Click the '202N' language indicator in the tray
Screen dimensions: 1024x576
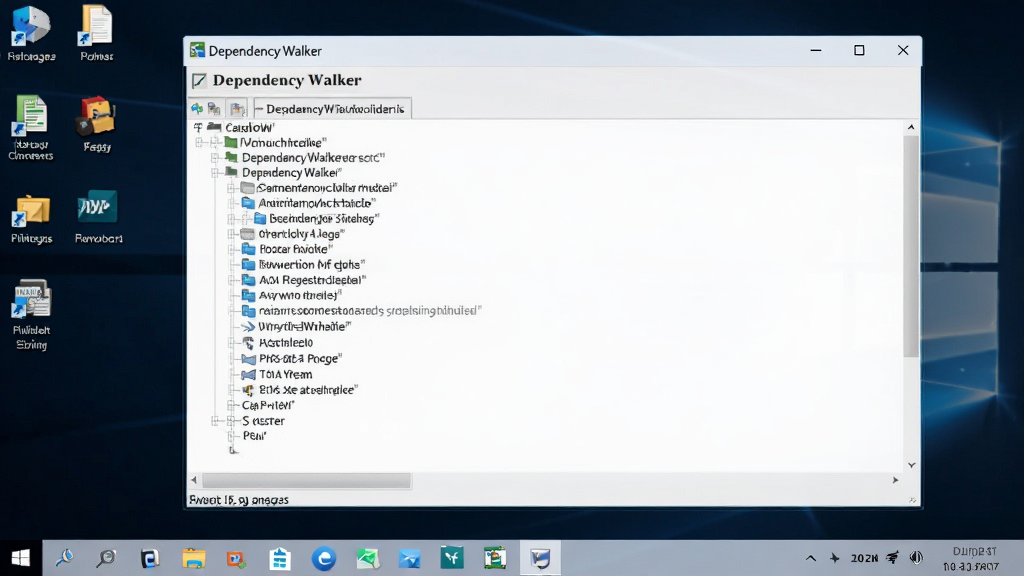click(x=864, y=558)
